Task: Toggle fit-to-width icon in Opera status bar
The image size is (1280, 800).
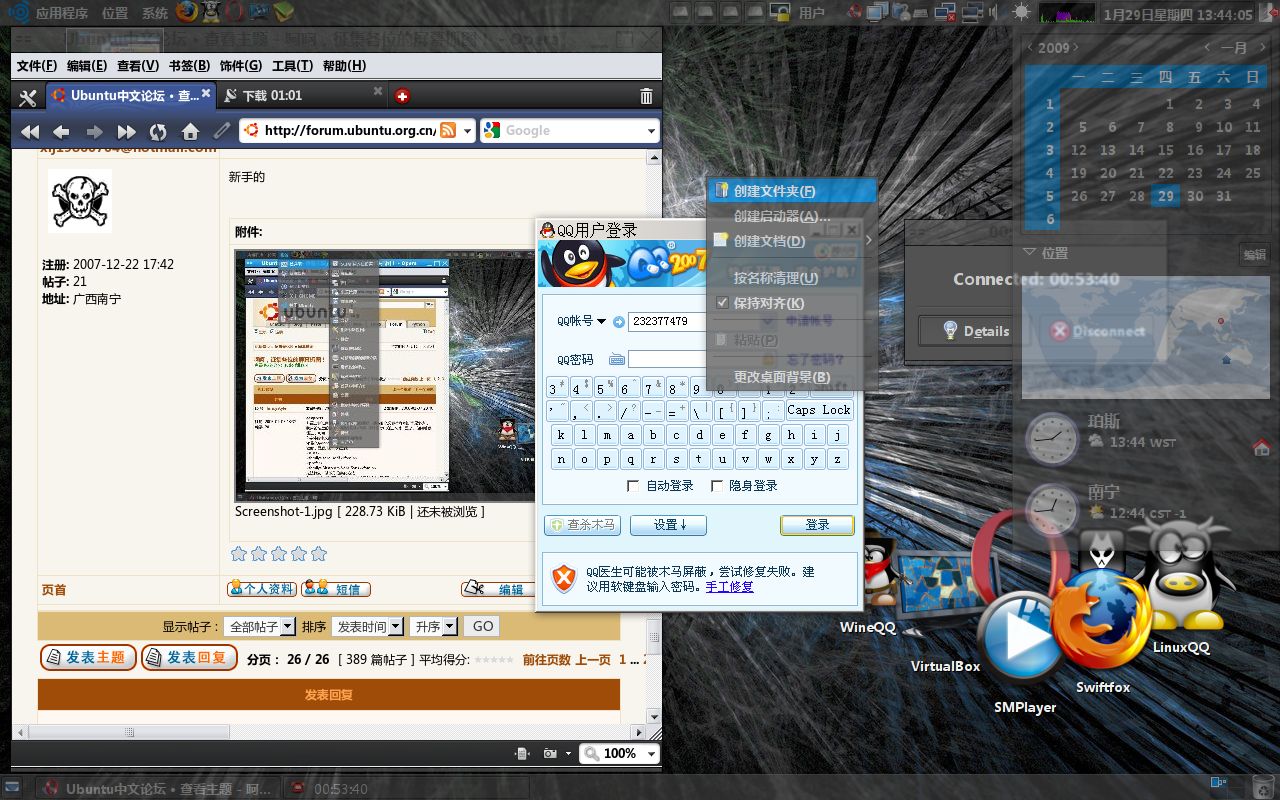Action: (521, 753)
